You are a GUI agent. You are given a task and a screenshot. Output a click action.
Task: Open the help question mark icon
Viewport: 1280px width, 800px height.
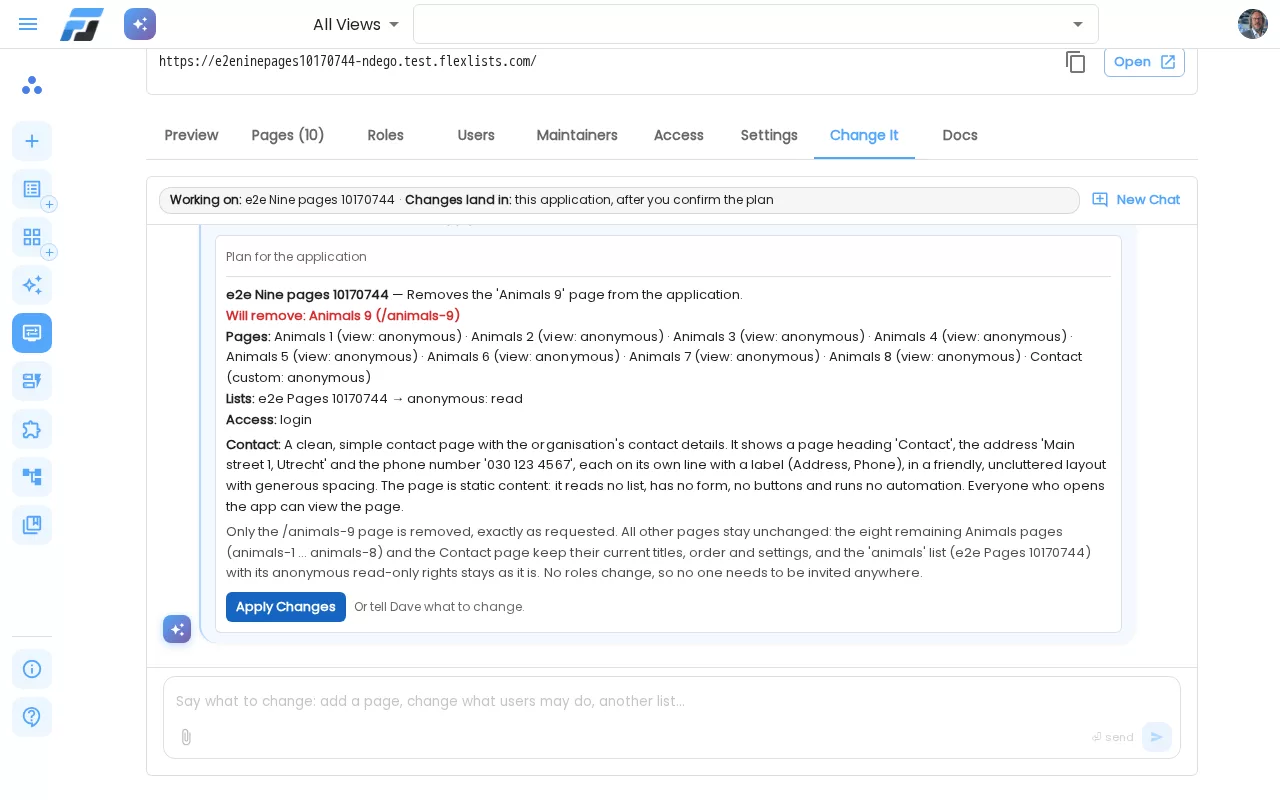32,717
